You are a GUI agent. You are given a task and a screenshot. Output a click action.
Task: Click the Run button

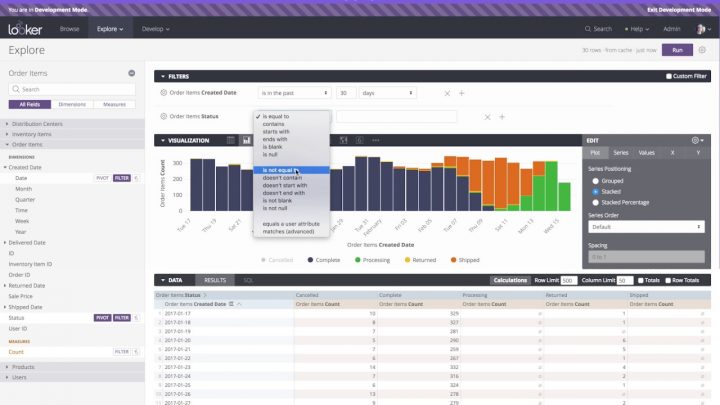(x=677, y=50)
